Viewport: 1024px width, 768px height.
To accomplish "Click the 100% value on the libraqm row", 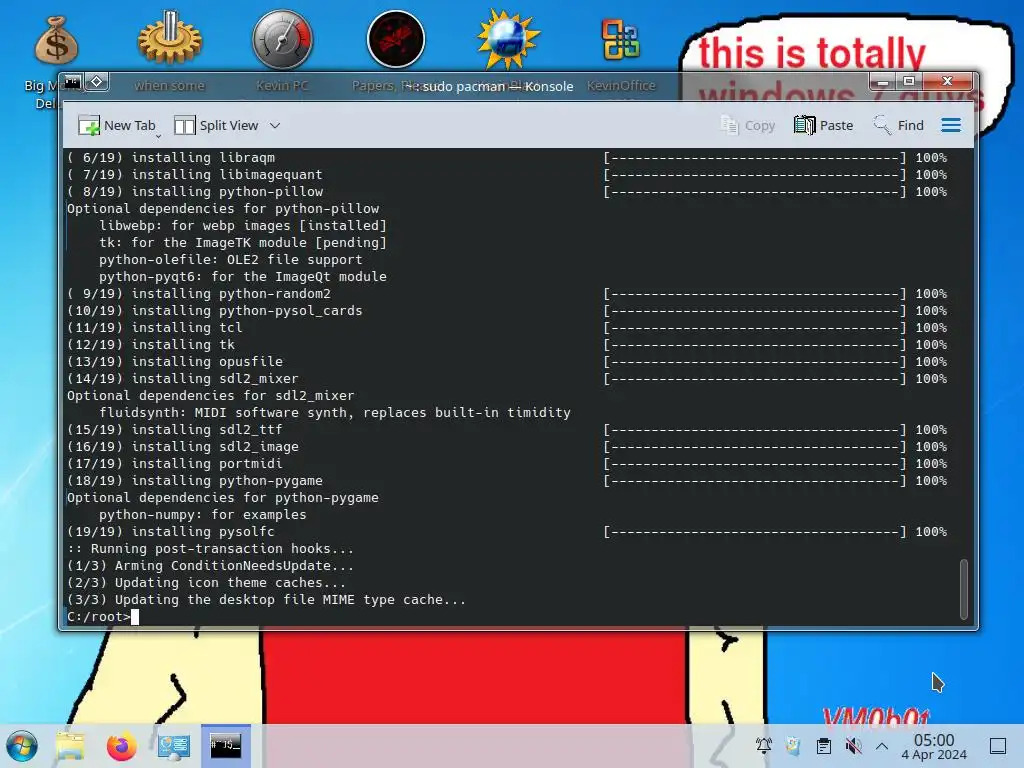I will (931, 157).
